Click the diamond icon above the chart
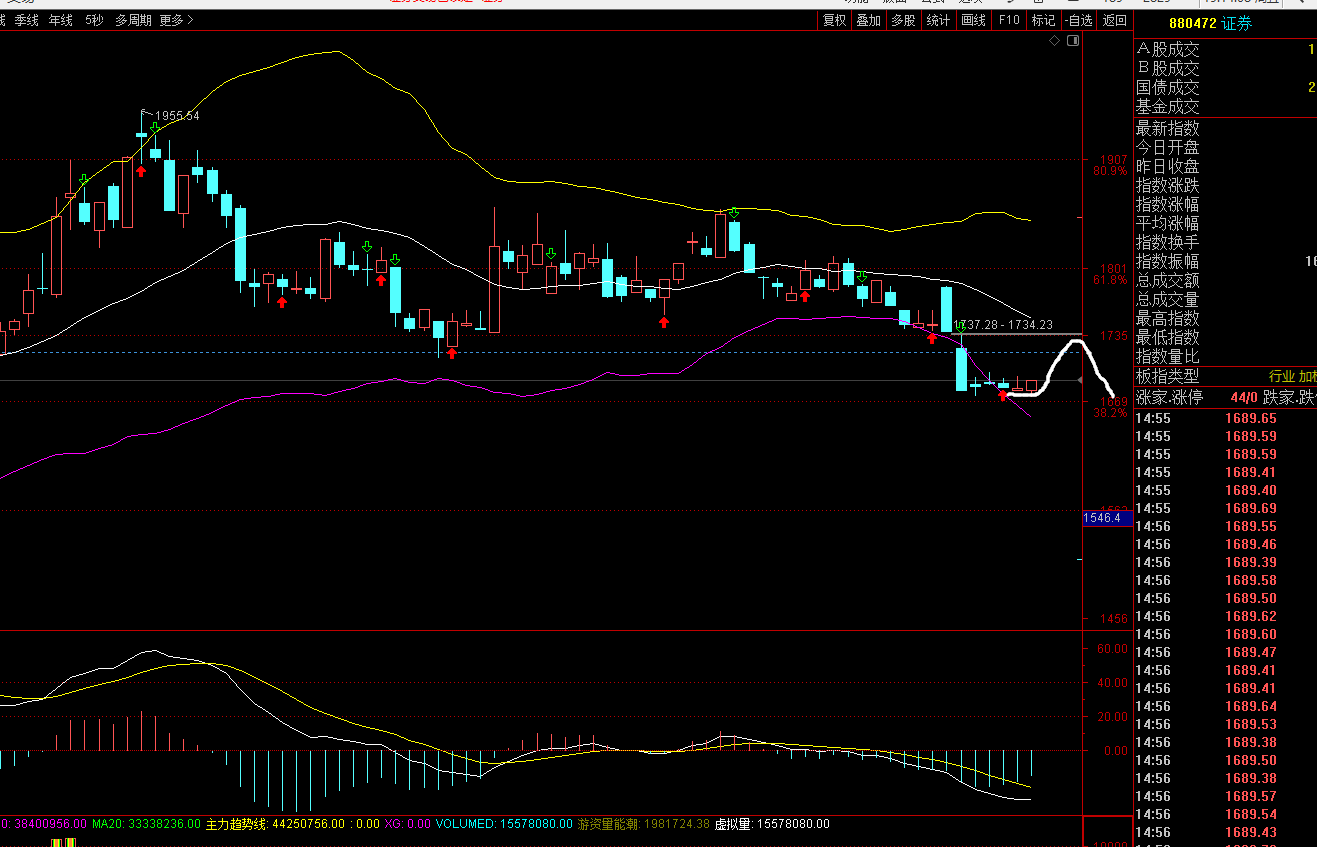The image size is (1317, 847). click(x=1054, y=41)
